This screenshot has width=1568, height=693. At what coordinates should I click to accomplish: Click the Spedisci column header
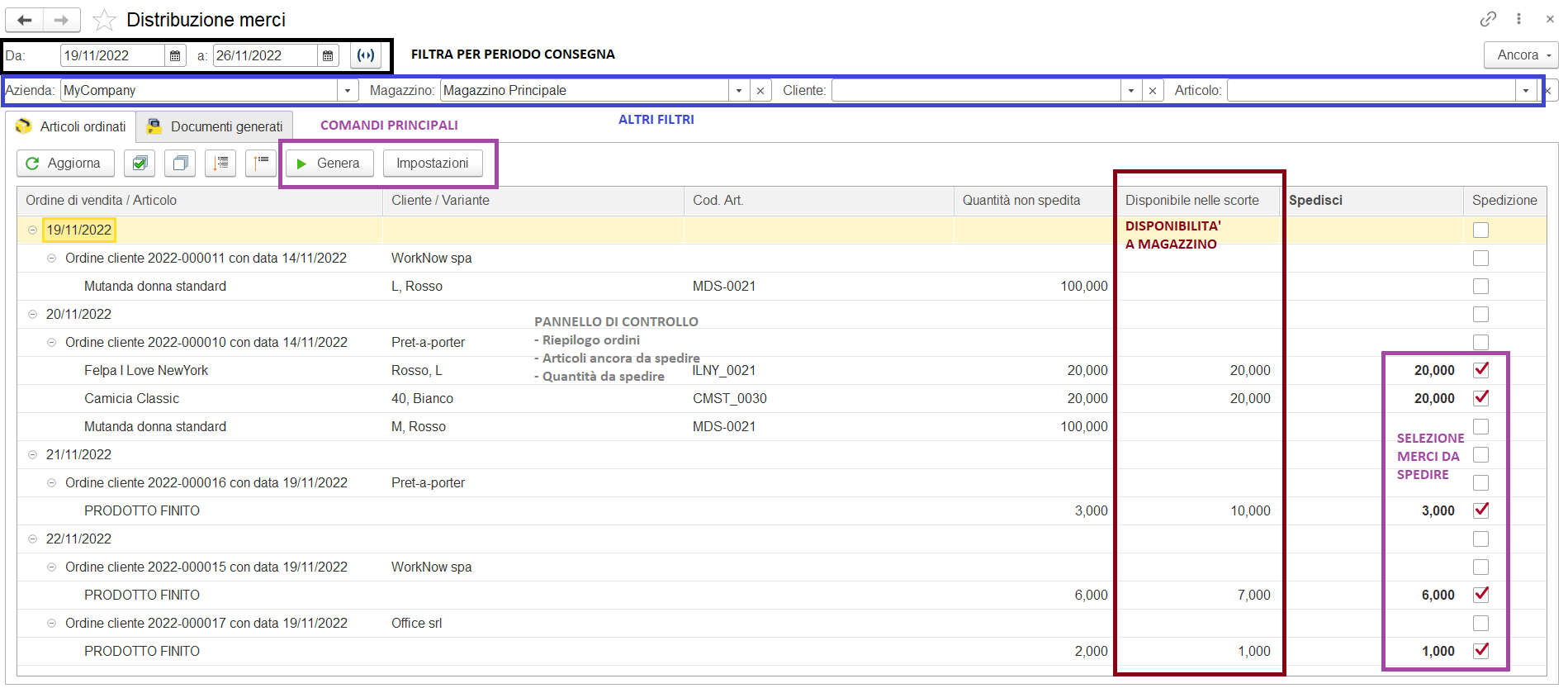click(x=1371, y=201)
